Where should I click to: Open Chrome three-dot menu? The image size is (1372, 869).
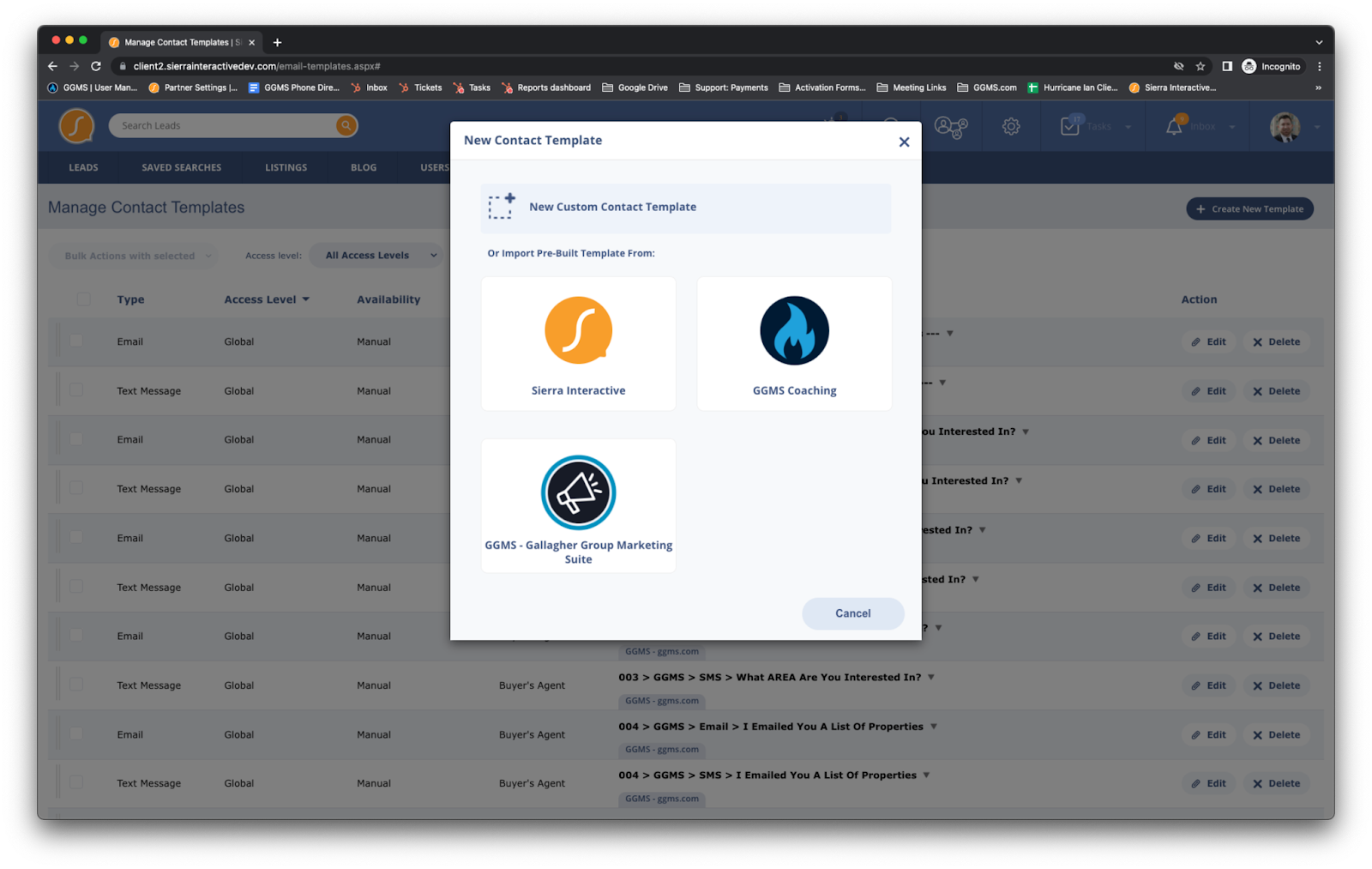(x=1319, y=66)
